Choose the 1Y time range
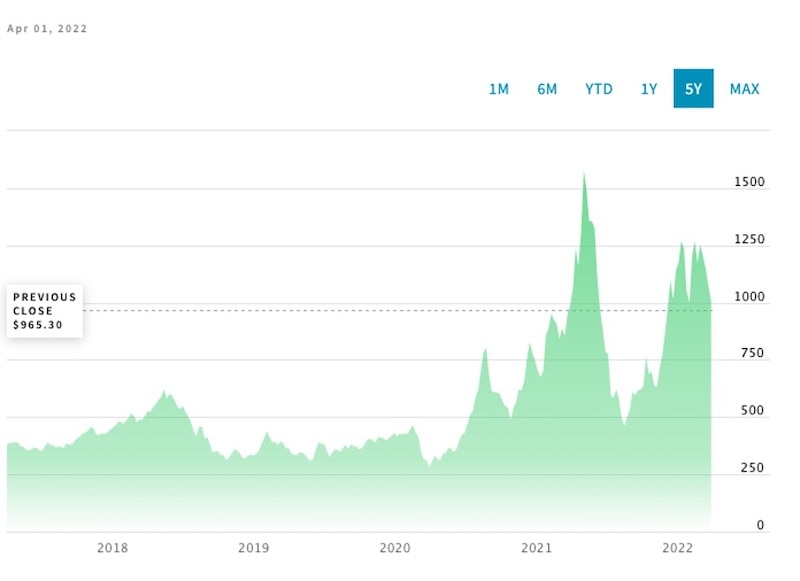The height and width of the screenshot is (581, 800). [649, 89]
